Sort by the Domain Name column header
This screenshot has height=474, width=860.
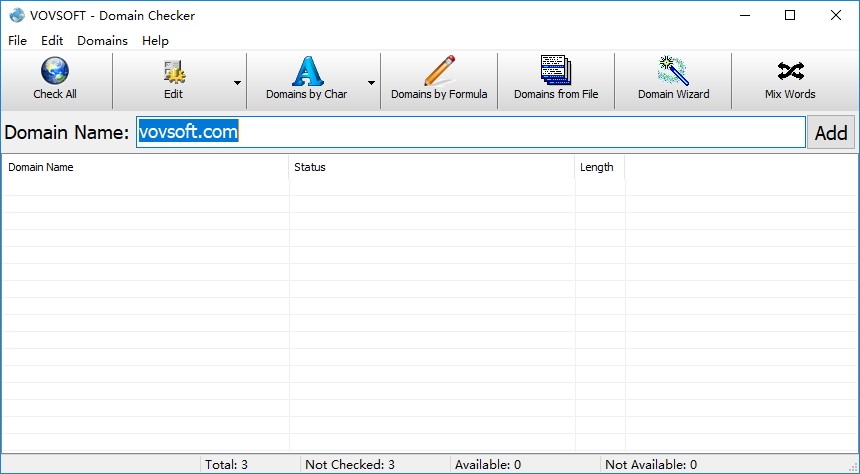(145, 167)
